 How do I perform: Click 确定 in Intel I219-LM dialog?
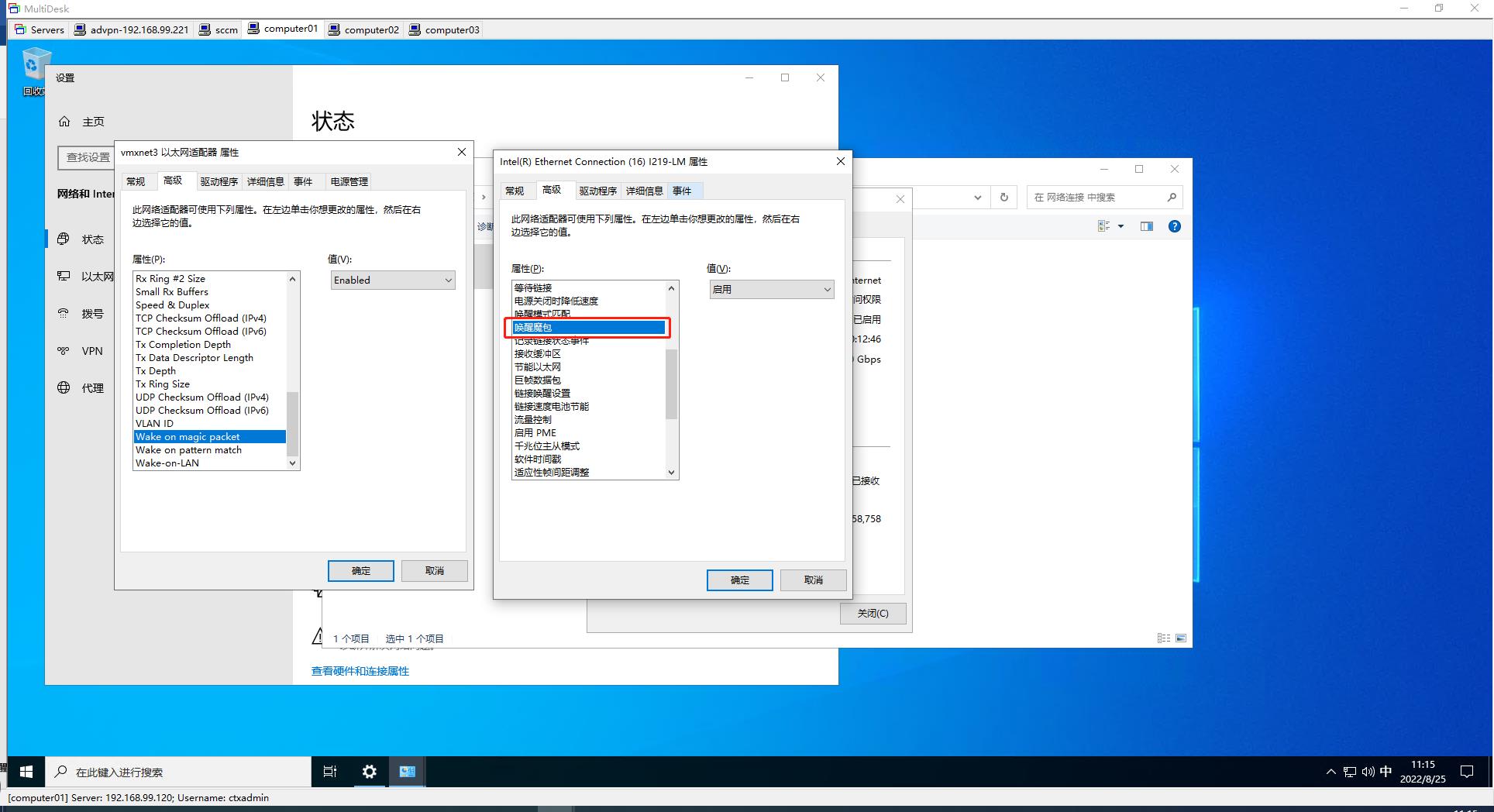coord(740,580)
